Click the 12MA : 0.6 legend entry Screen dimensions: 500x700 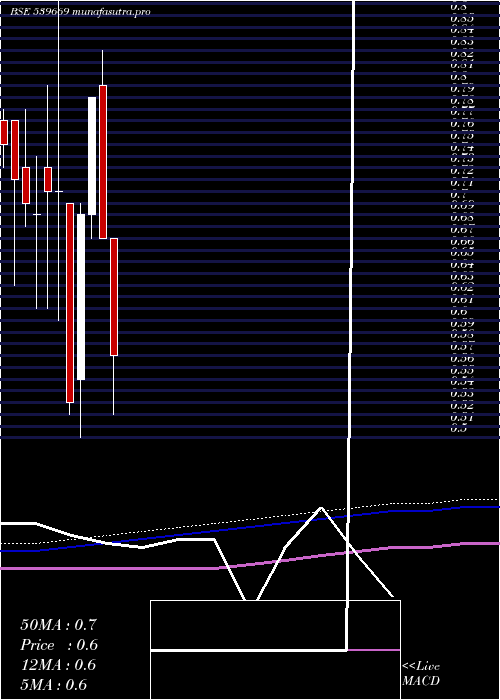coord(58,665)
